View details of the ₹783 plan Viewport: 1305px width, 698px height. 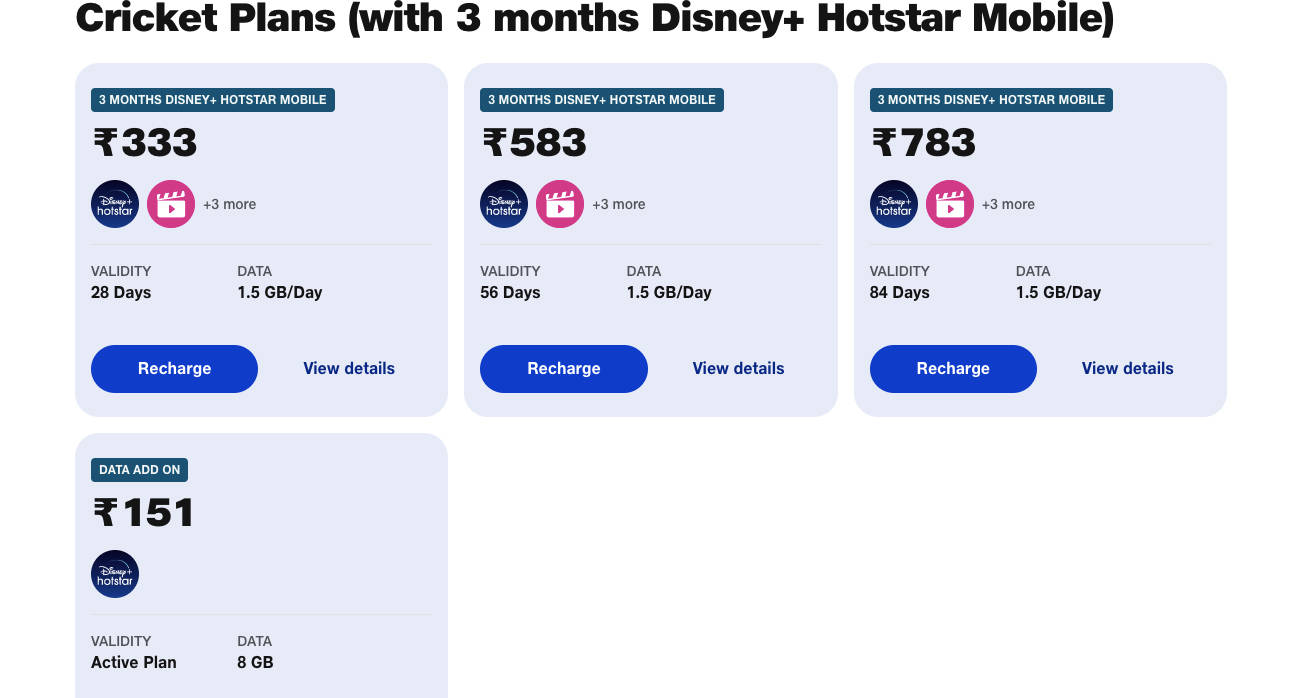coord(1127,368)
